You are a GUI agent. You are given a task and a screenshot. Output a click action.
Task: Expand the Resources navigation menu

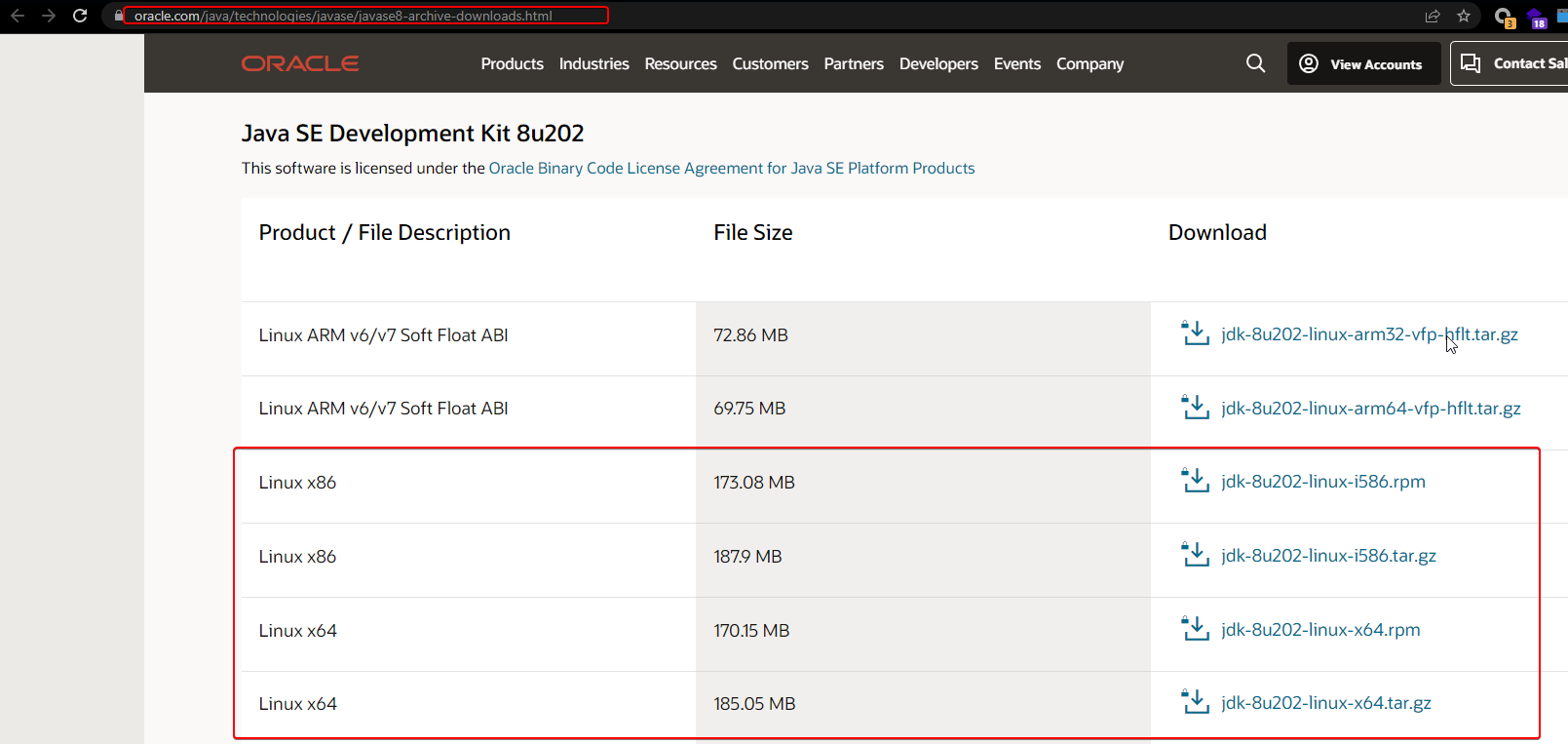680,63
